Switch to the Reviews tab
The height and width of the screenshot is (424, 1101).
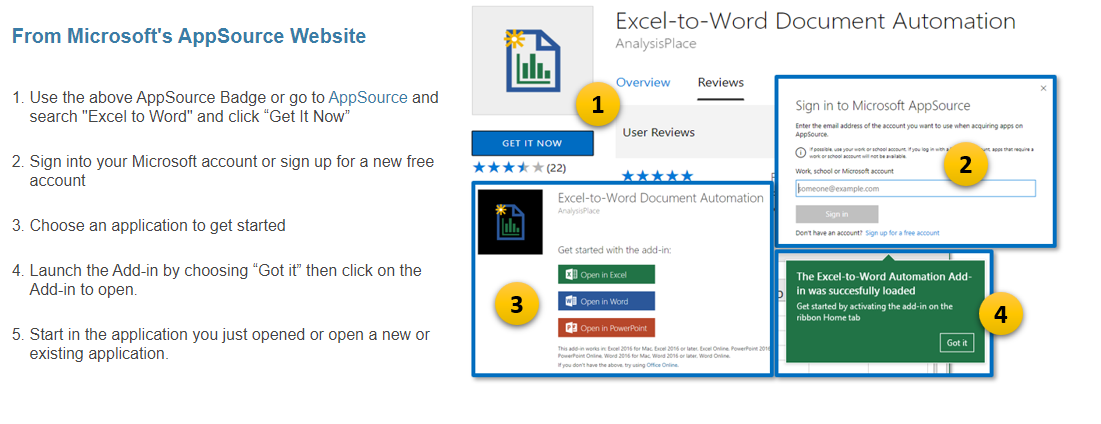[720, 82]
